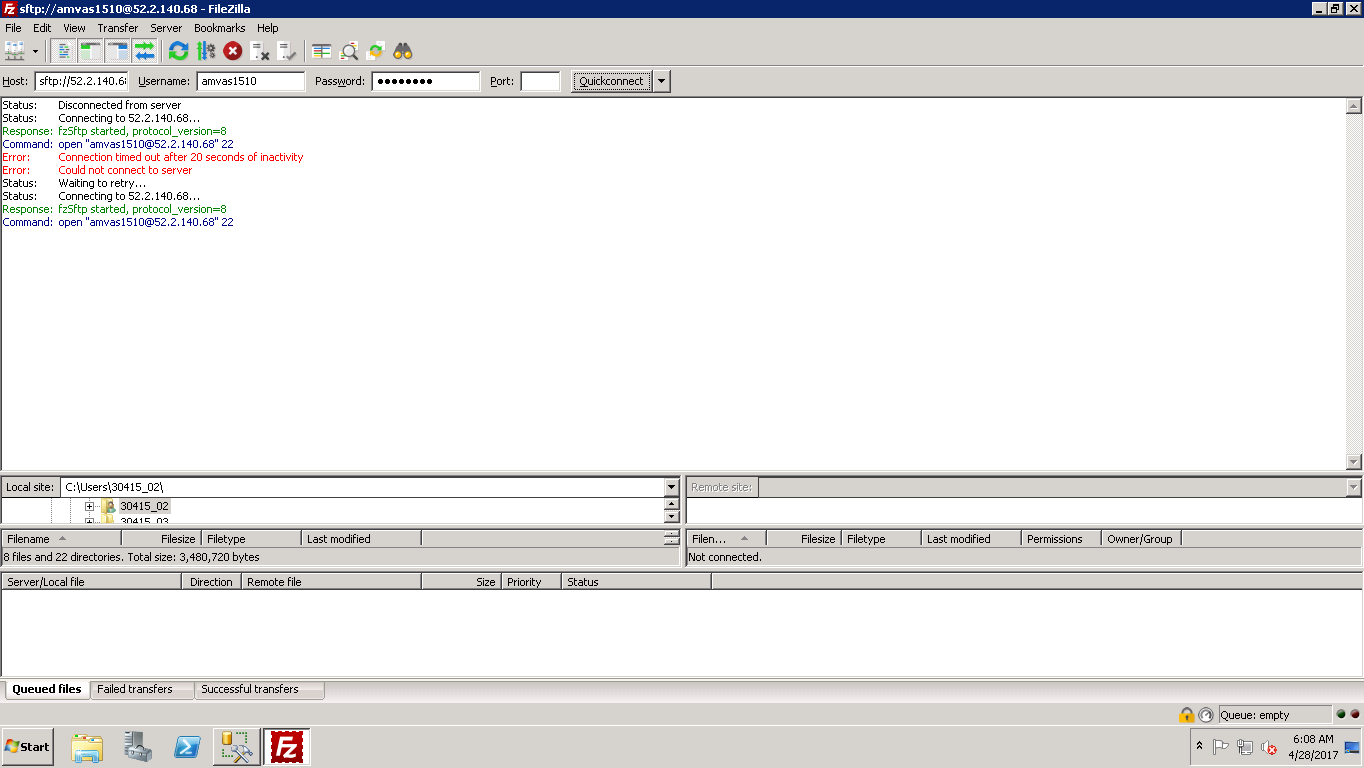Toggle message log display

pos(64,50)
